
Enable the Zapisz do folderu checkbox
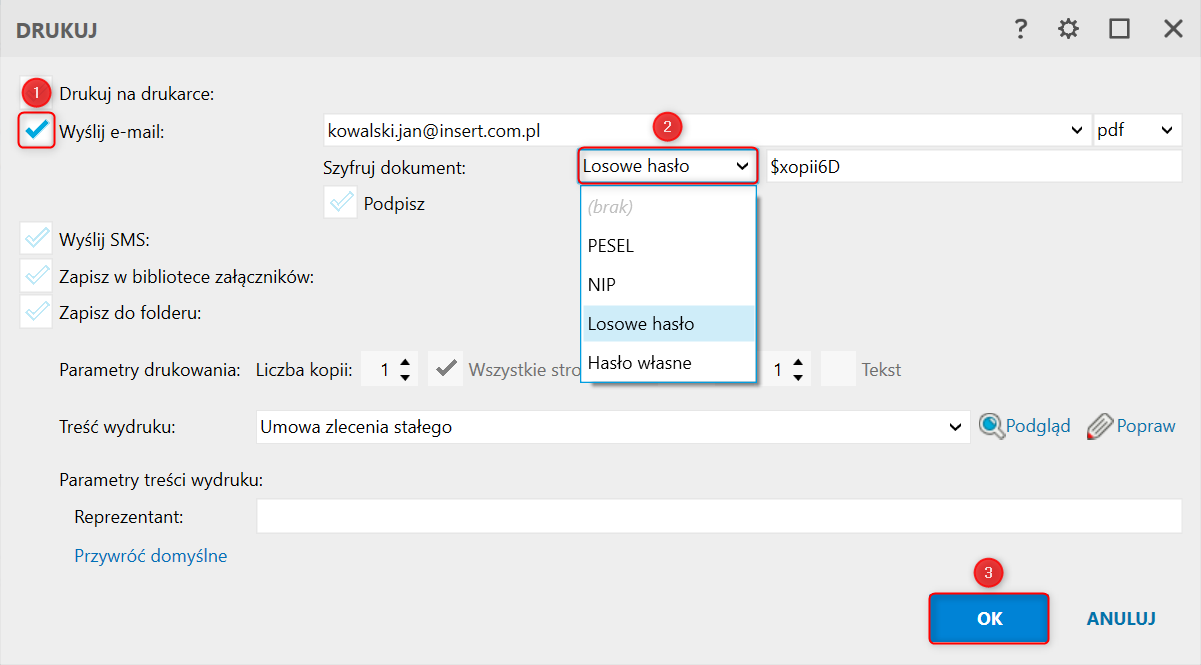pyautogui.click(x=37, y=313)
